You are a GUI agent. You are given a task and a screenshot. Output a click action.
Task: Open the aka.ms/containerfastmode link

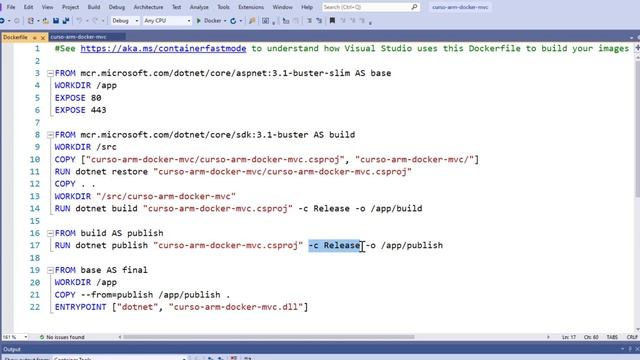pyautogui.click(x=163, y=49)
